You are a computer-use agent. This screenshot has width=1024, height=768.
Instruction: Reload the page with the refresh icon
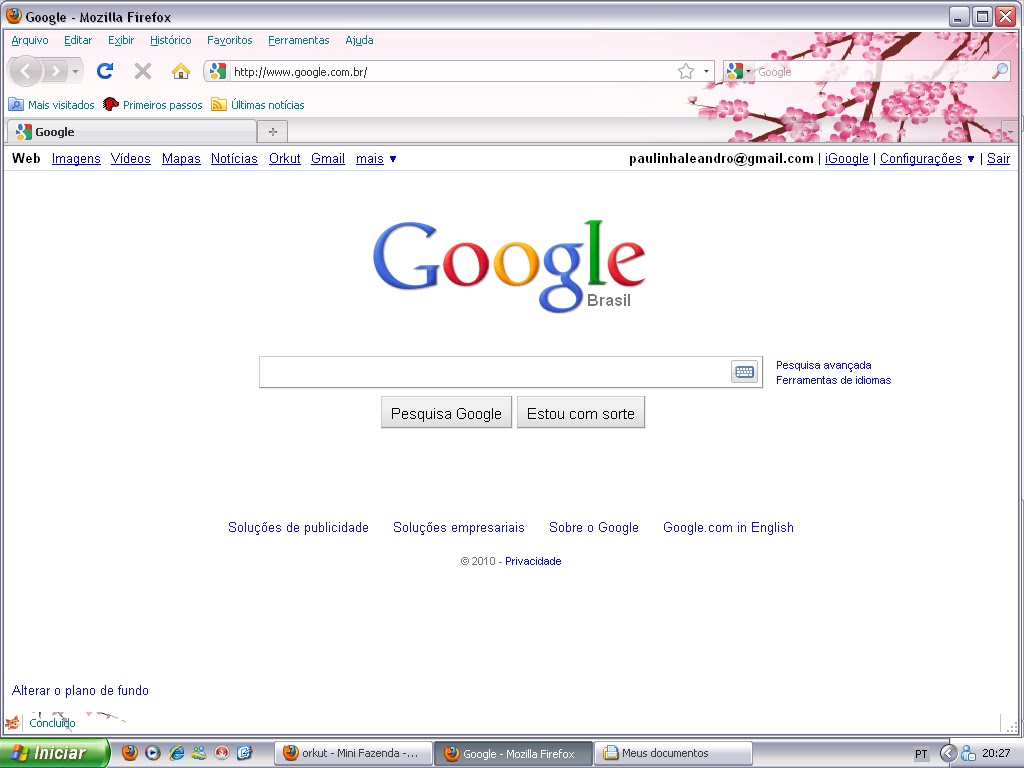click(105, 71)
